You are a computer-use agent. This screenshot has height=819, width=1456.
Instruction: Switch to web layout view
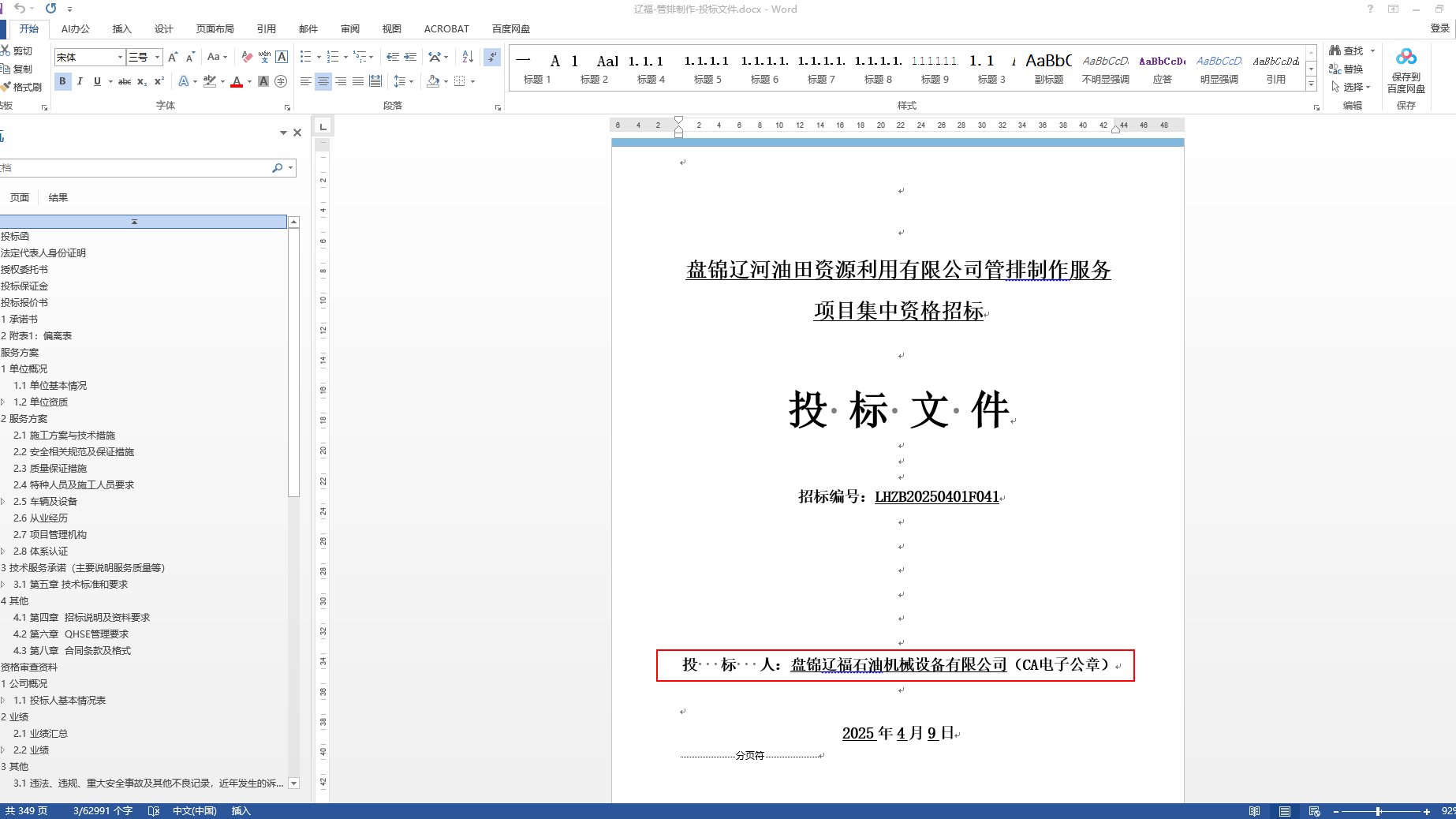click(x=1315, y=811)
